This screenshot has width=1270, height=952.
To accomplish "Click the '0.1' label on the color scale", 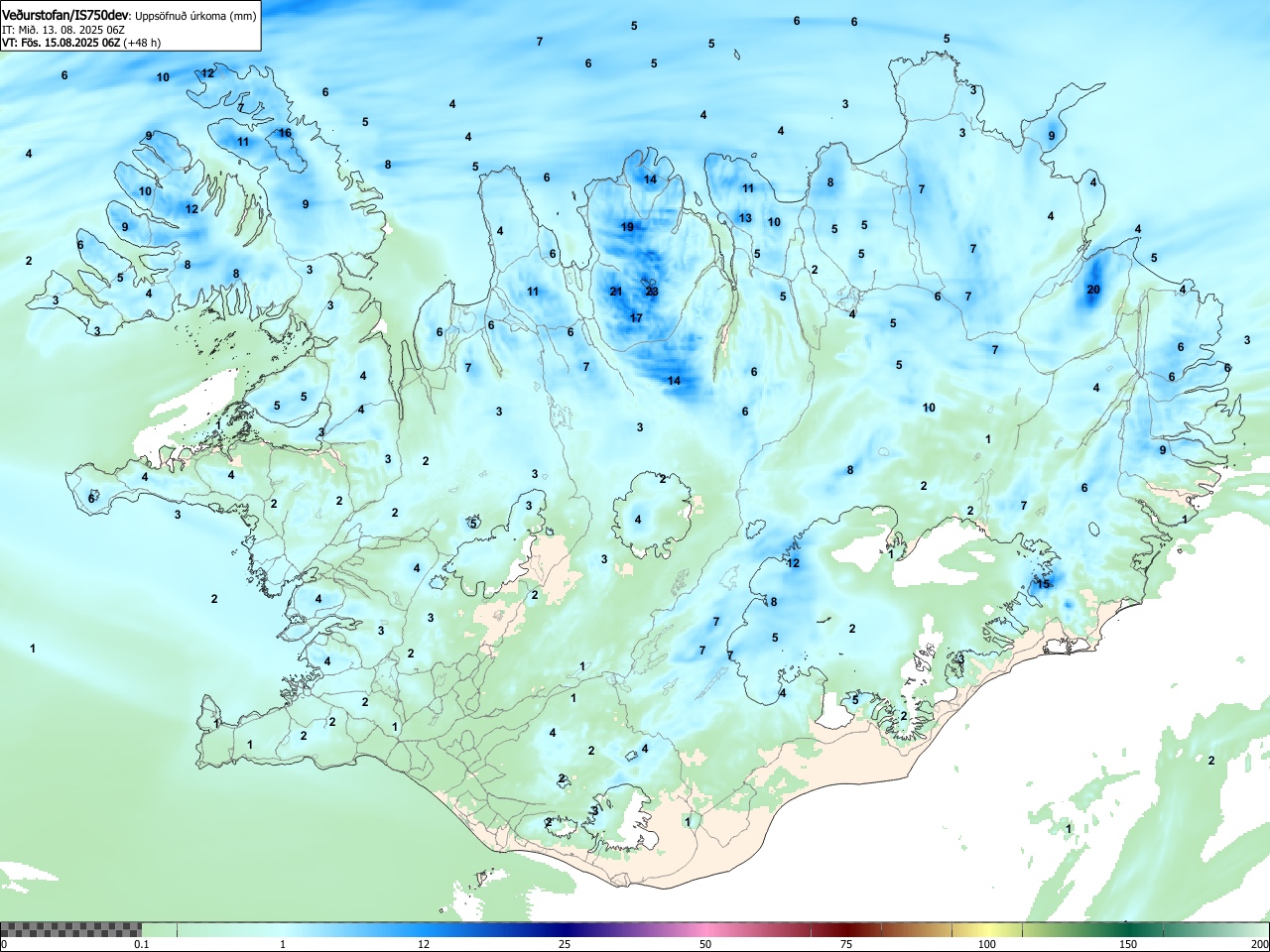I will (142, 944).
